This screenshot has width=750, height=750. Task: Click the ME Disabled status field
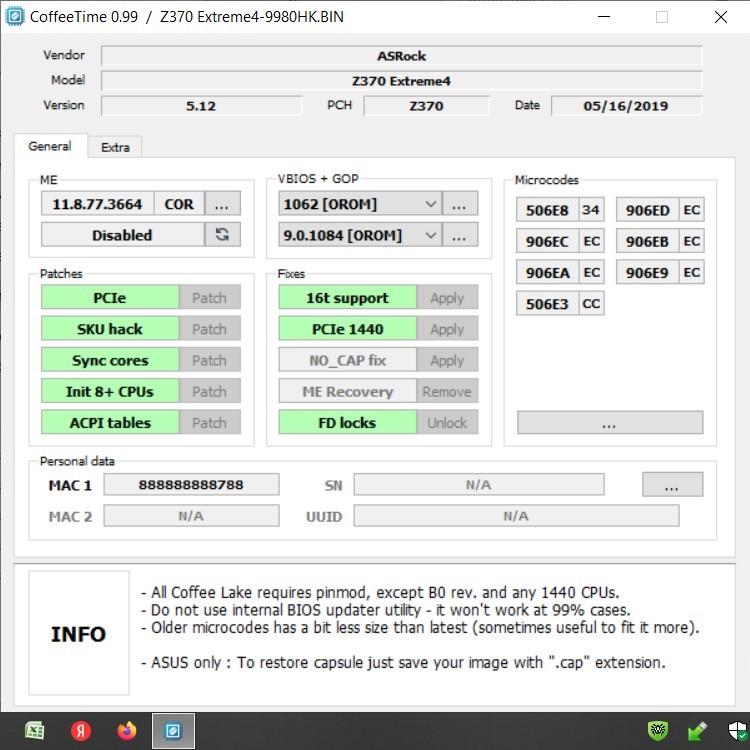tap(122, 234)
